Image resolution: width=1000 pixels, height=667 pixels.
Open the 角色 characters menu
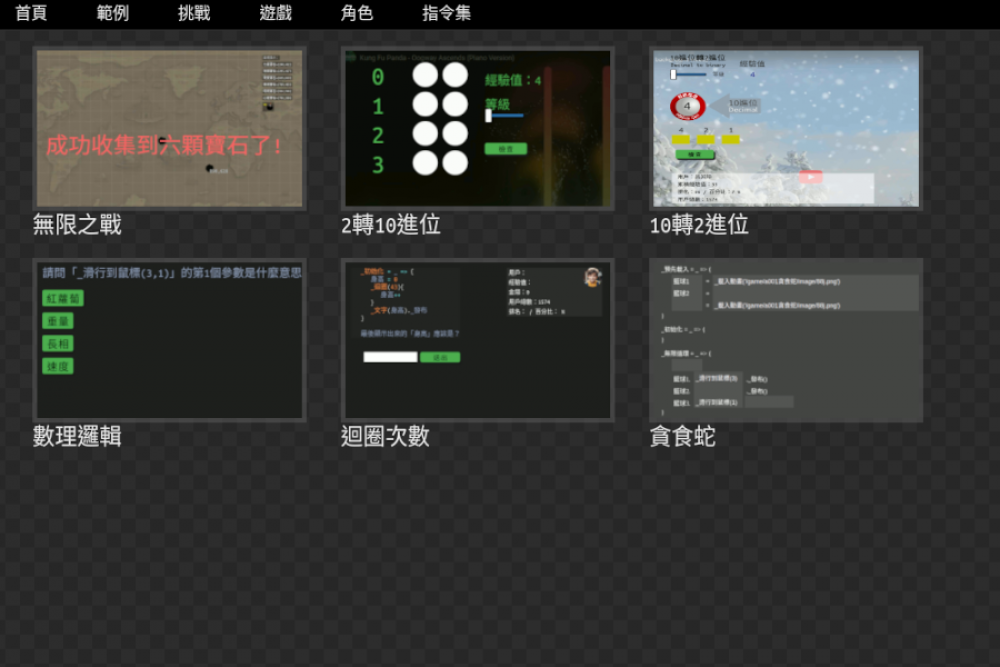(357, 13)
